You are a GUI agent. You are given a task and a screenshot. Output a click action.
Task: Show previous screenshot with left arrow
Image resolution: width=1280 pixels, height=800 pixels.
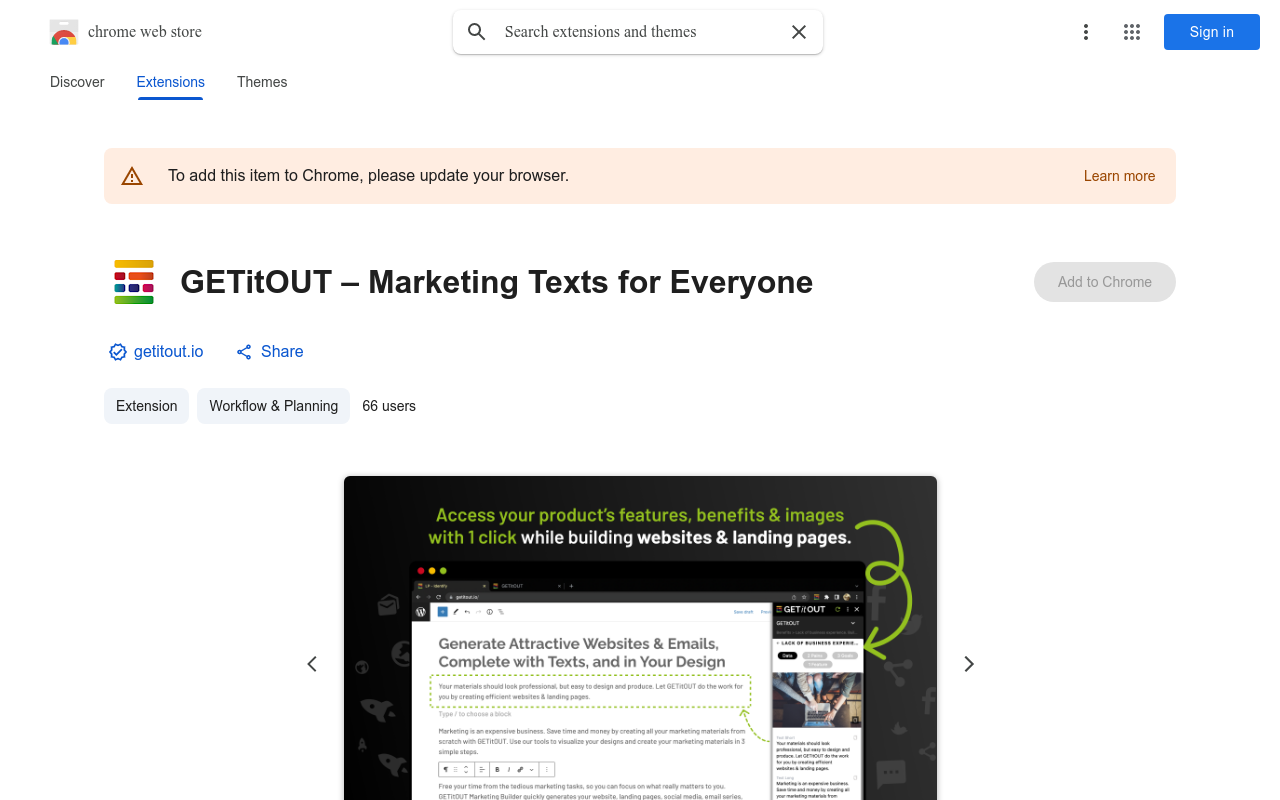click(312, 664)
